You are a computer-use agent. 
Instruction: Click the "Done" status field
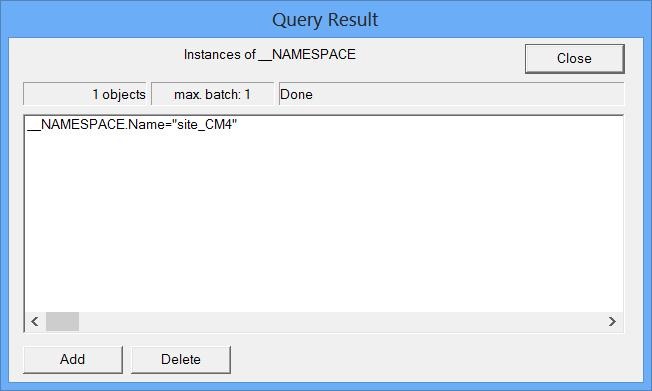(x=451, y=94)
